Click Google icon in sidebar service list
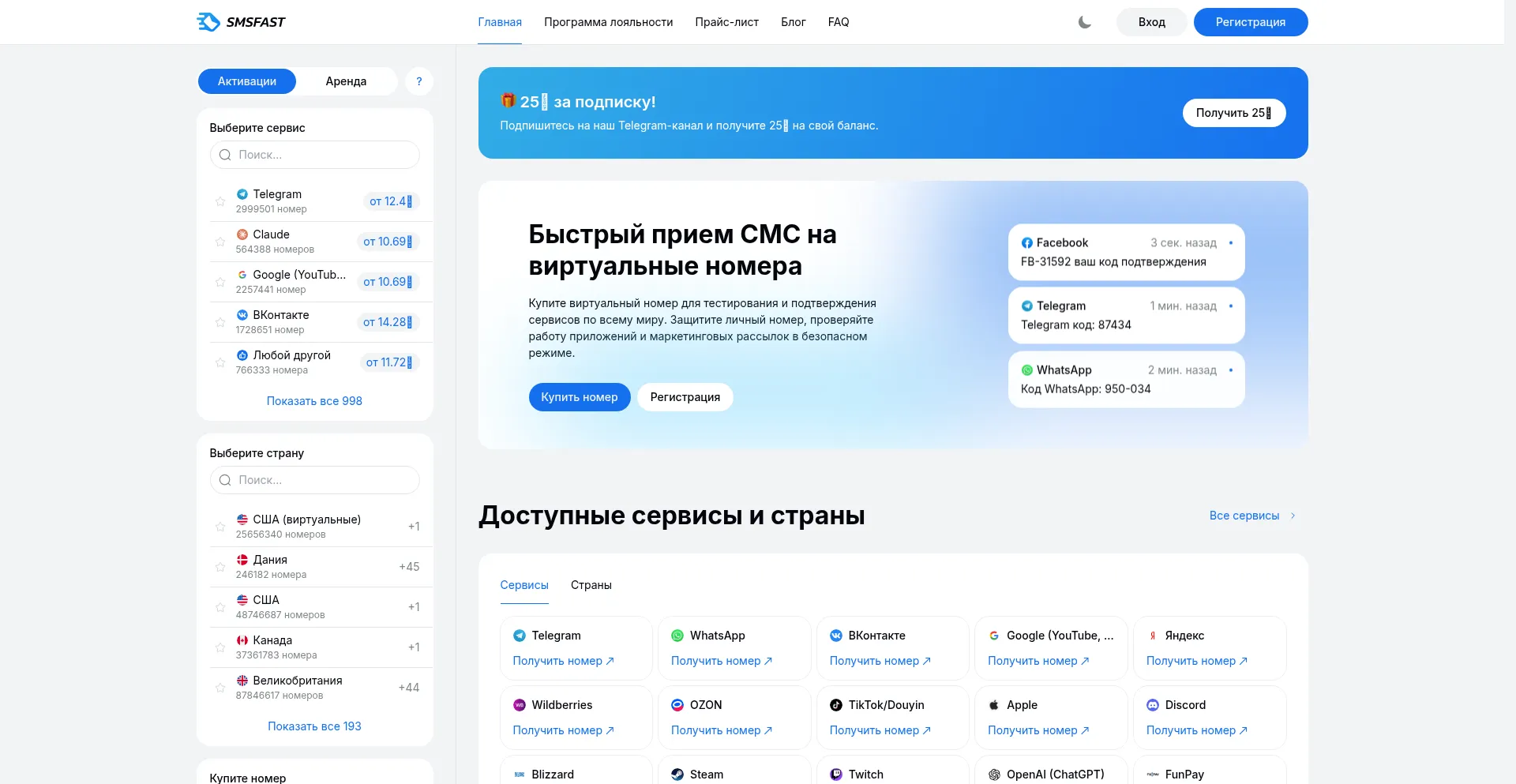Image resolution: width=1516 pixels, height=784 pixels. pyautogui.click(x=242, y=275)
